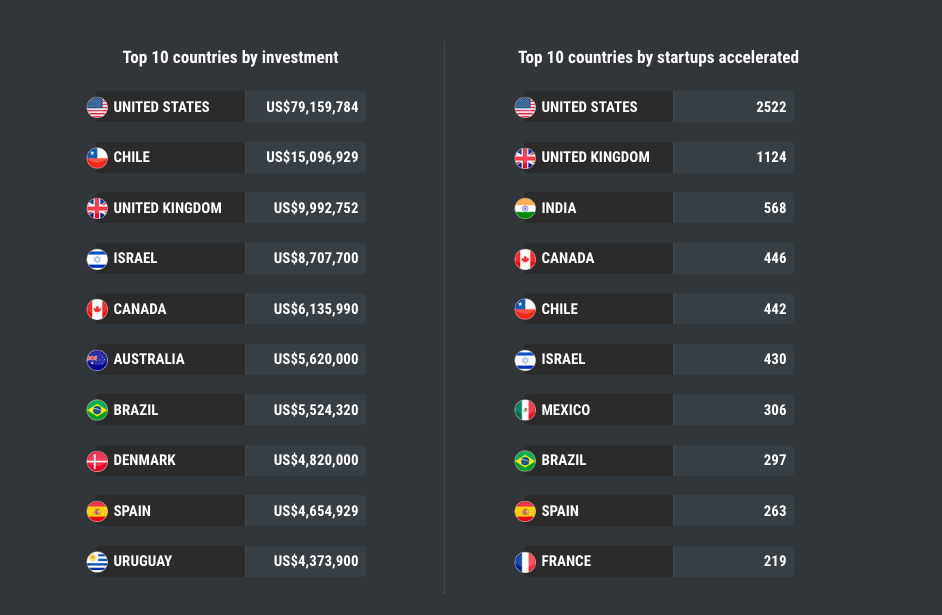This screenshot has width=942, height=615.
Task: Click the US$15,096,929 amount for Chile
Action: click(312, 157)
